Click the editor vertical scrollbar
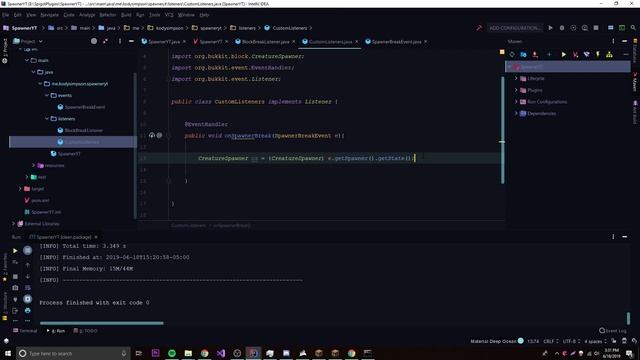Screen dimensions: 640x360 [x=502, y=130]
